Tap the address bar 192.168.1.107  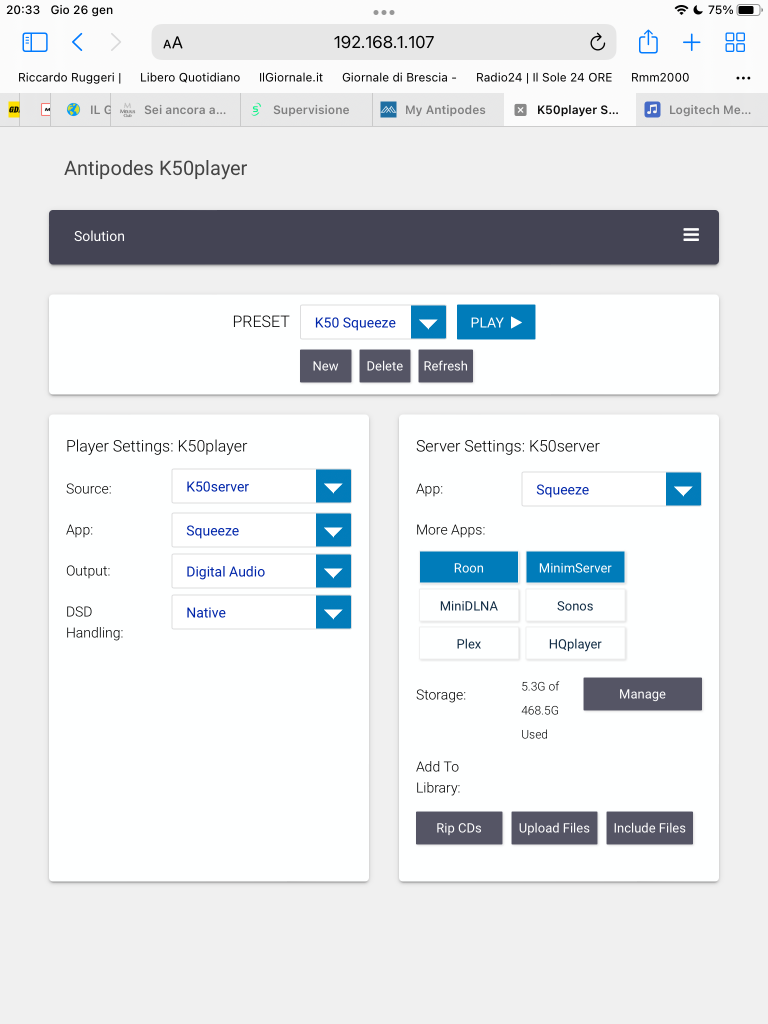click(x=384, y=42)
